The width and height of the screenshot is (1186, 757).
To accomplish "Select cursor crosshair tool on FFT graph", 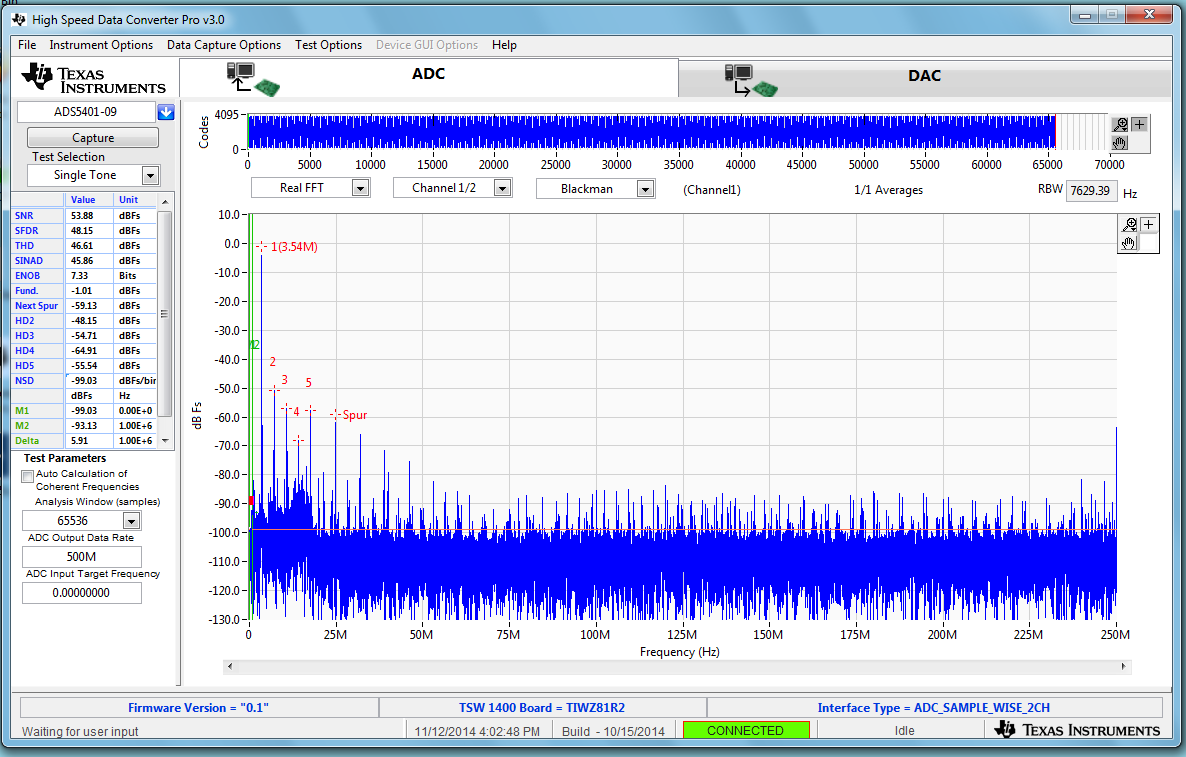I will tap(1148, 225).
